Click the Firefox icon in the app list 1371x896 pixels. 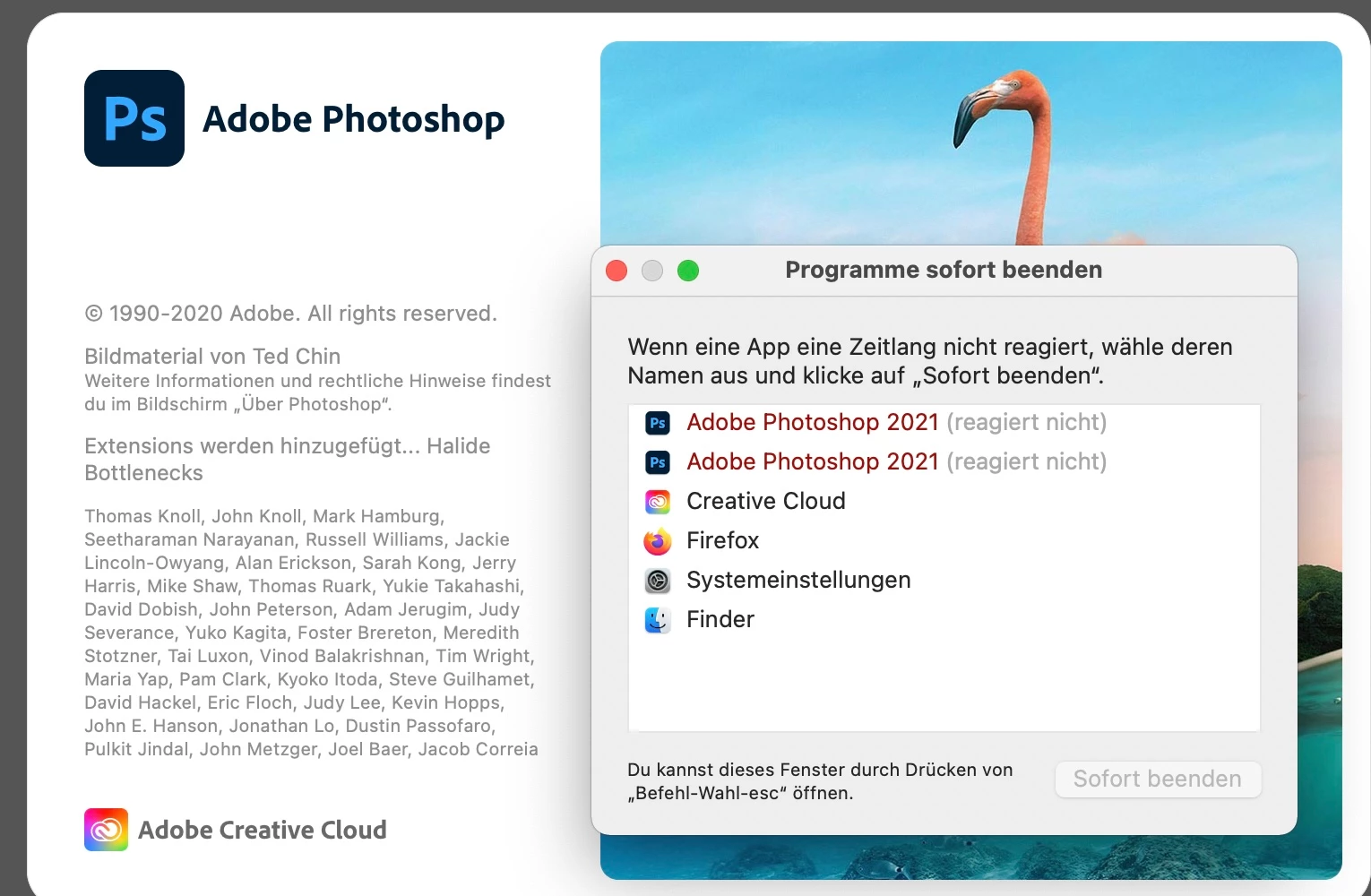click(658, 541)
